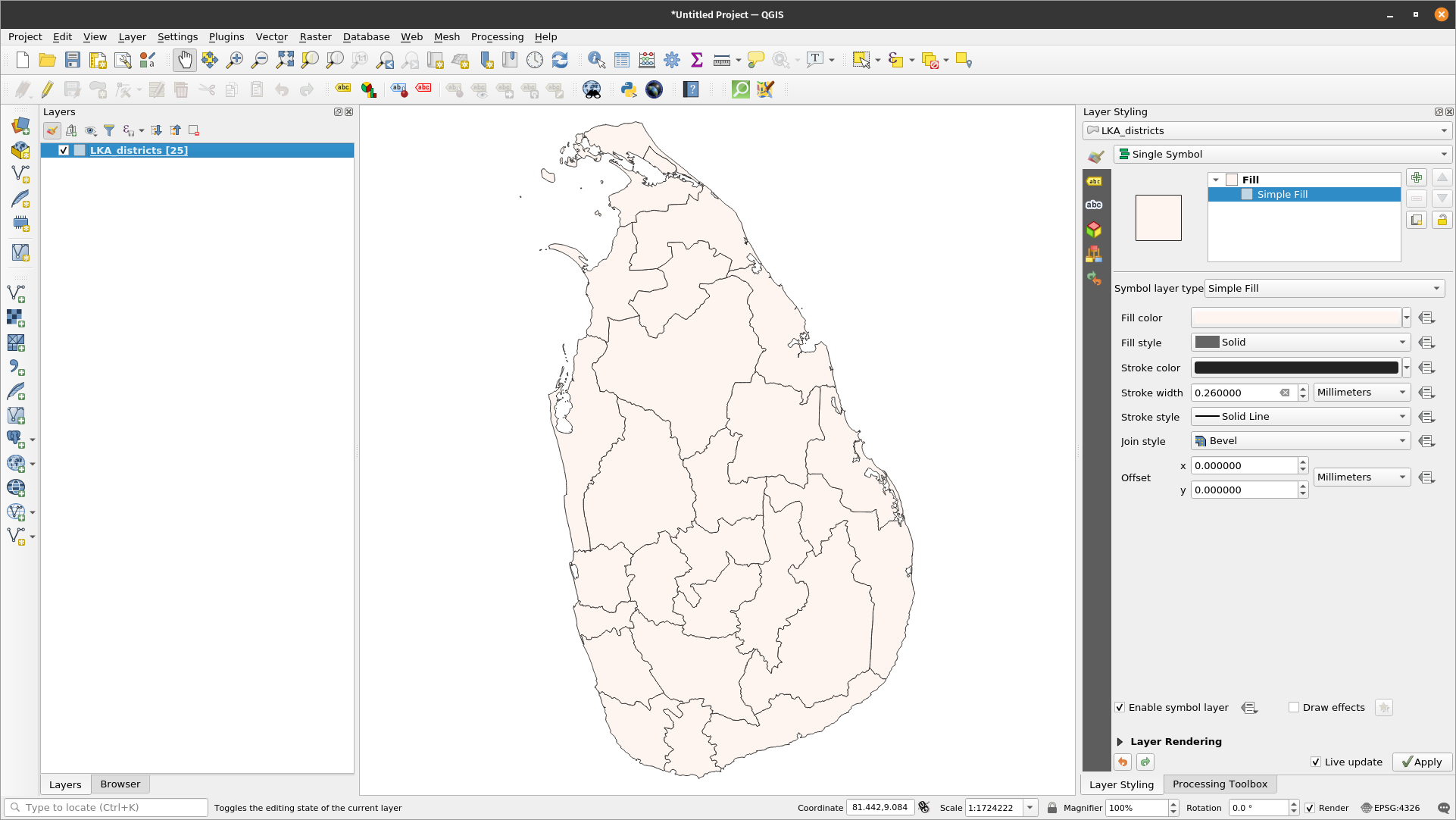
Task: Toggle visibility of LKA_districts layer
Action: coord(63,150)
